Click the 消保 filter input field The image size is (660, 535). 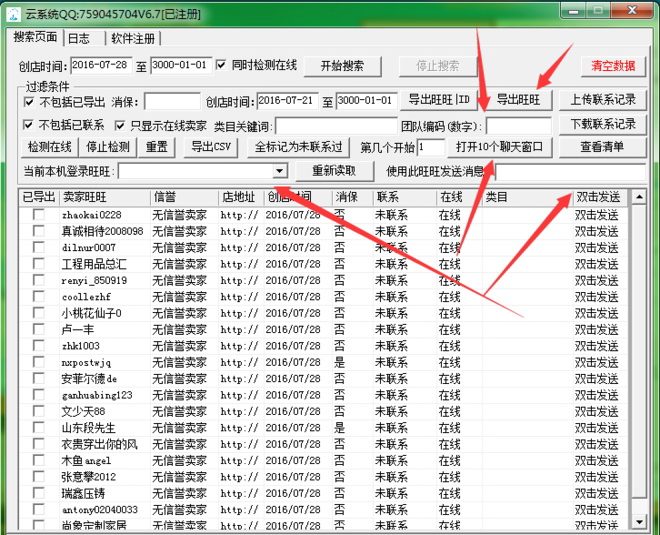tap(172, 101)
